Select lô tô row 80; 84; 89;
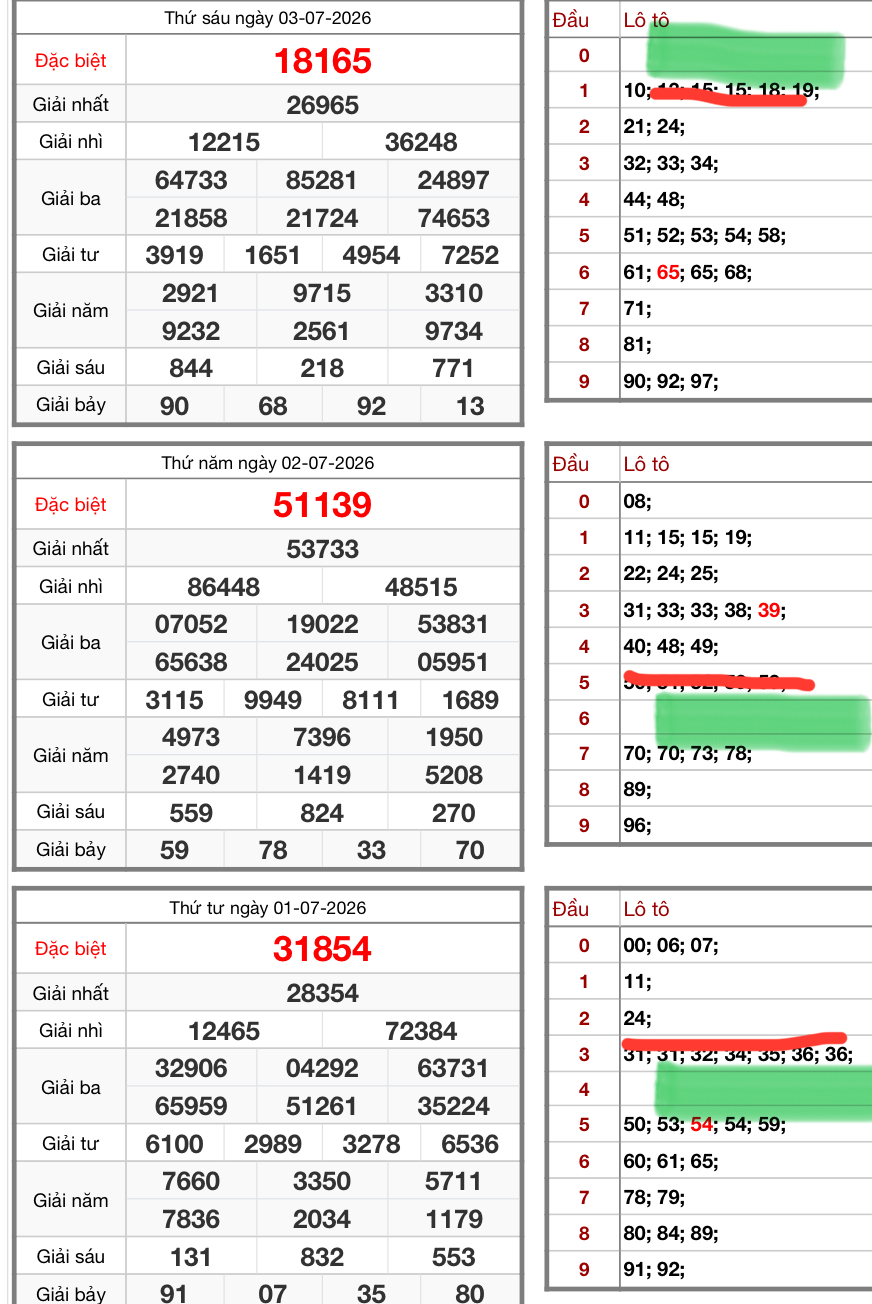872x1304 pixels. (x=670, y=1233)
